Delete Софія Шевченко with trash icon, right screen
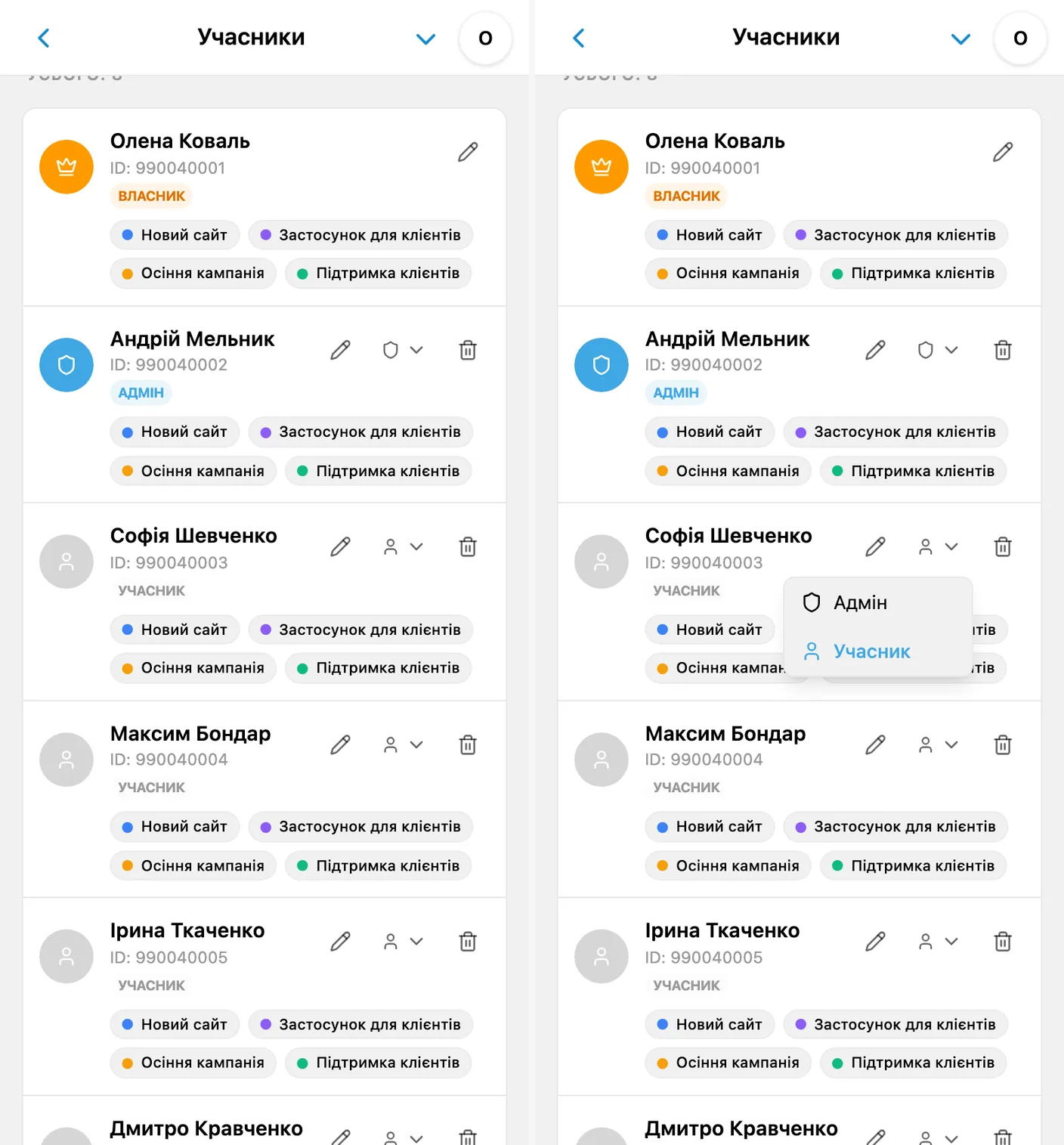Screen dimensions: 1064x1145 1003,546
